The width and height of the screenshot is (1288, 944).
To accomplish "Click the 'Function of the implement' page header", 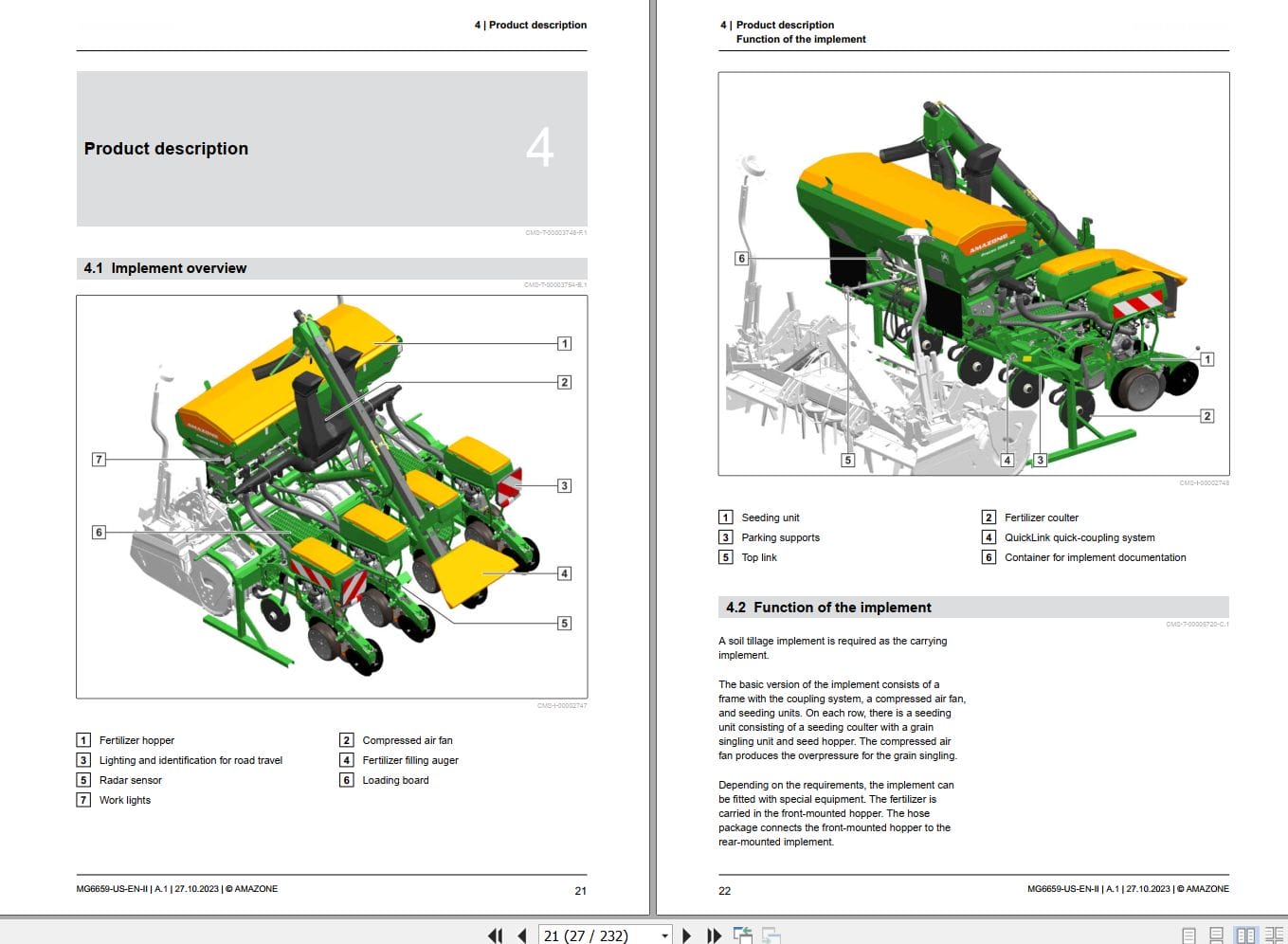I will point(801,39).
